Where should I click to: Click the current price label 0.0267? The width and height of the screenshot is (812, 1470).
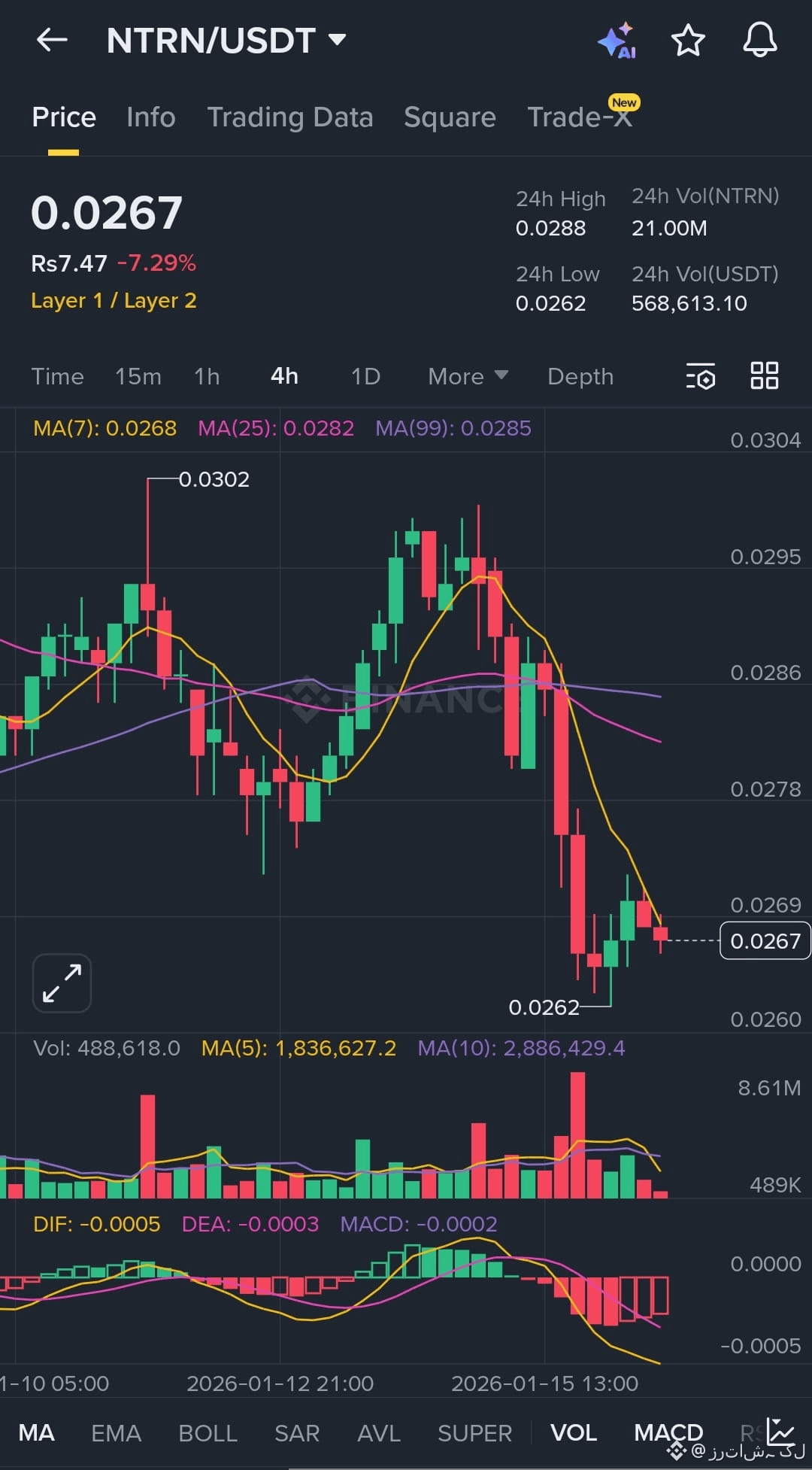click(765, 940)
